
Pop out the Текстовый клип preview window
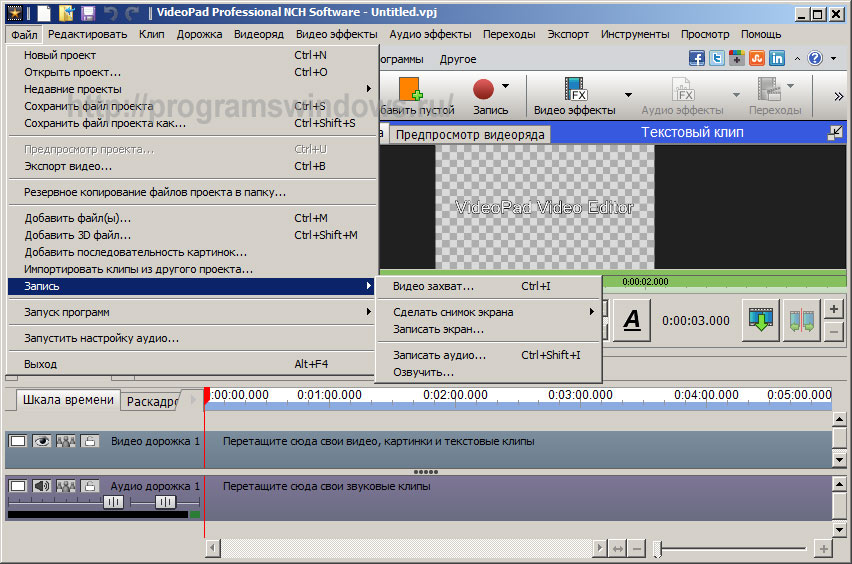click(x=835, y=132)
